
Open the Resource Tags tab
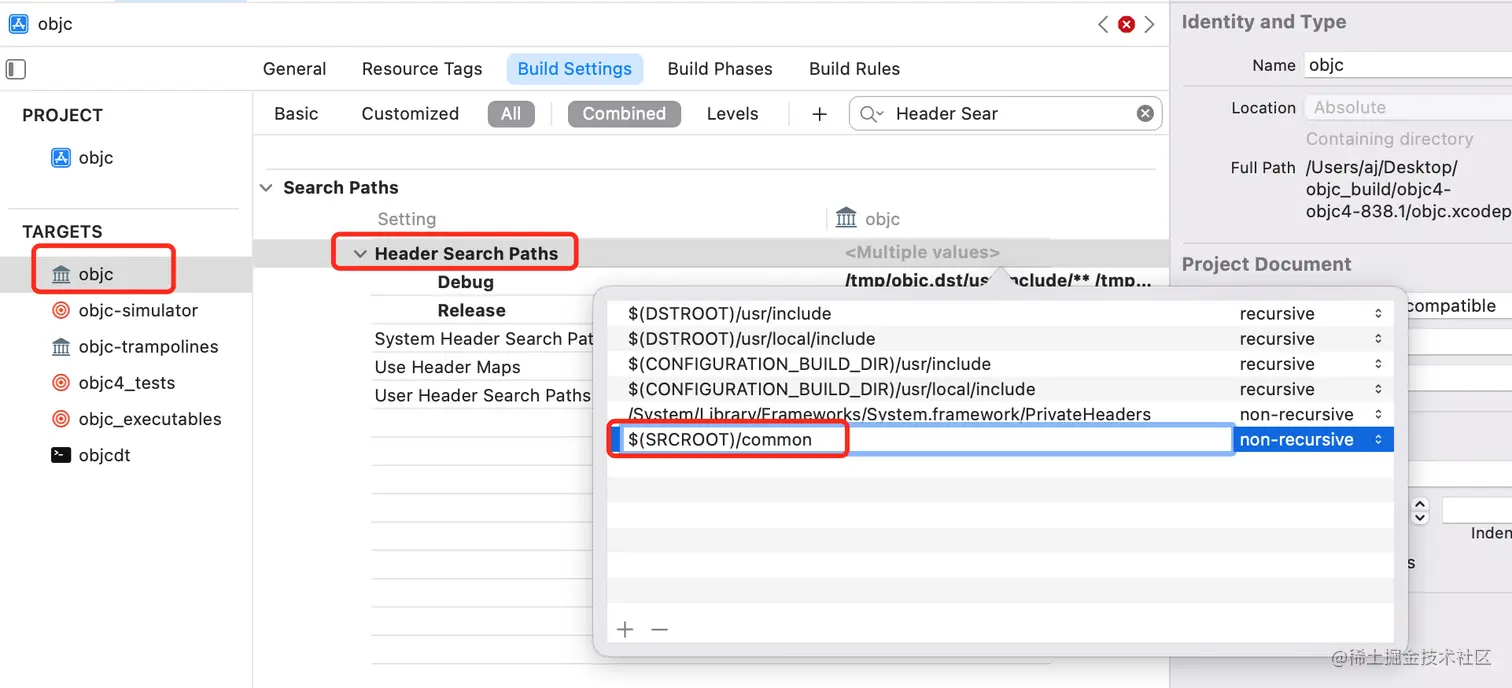pyautogui.click(x=422, y=69)
